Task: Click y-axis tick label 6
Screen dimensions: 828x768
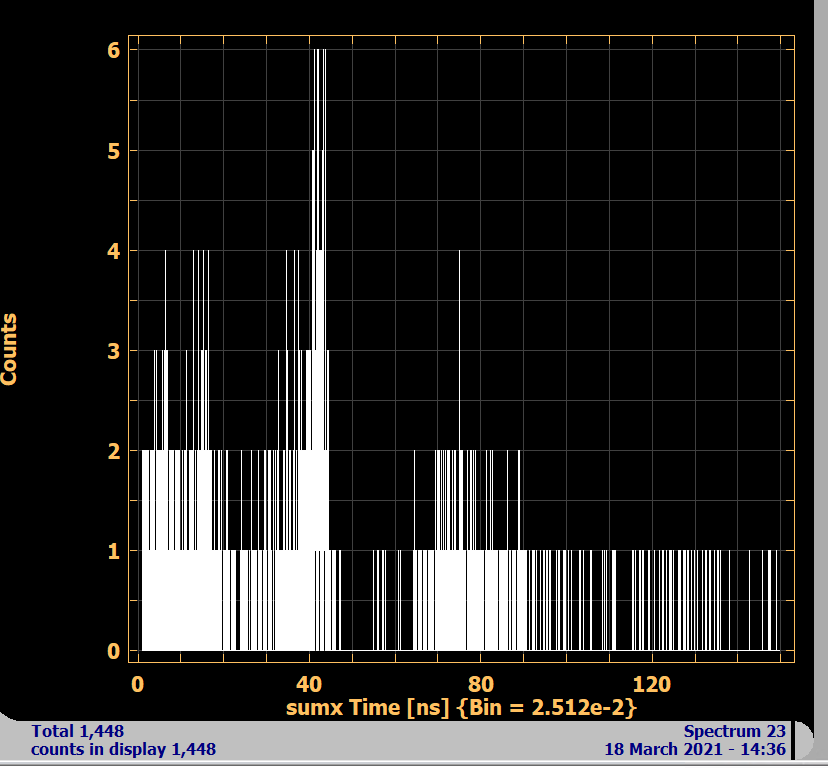Action: click(x=114, y=50)
